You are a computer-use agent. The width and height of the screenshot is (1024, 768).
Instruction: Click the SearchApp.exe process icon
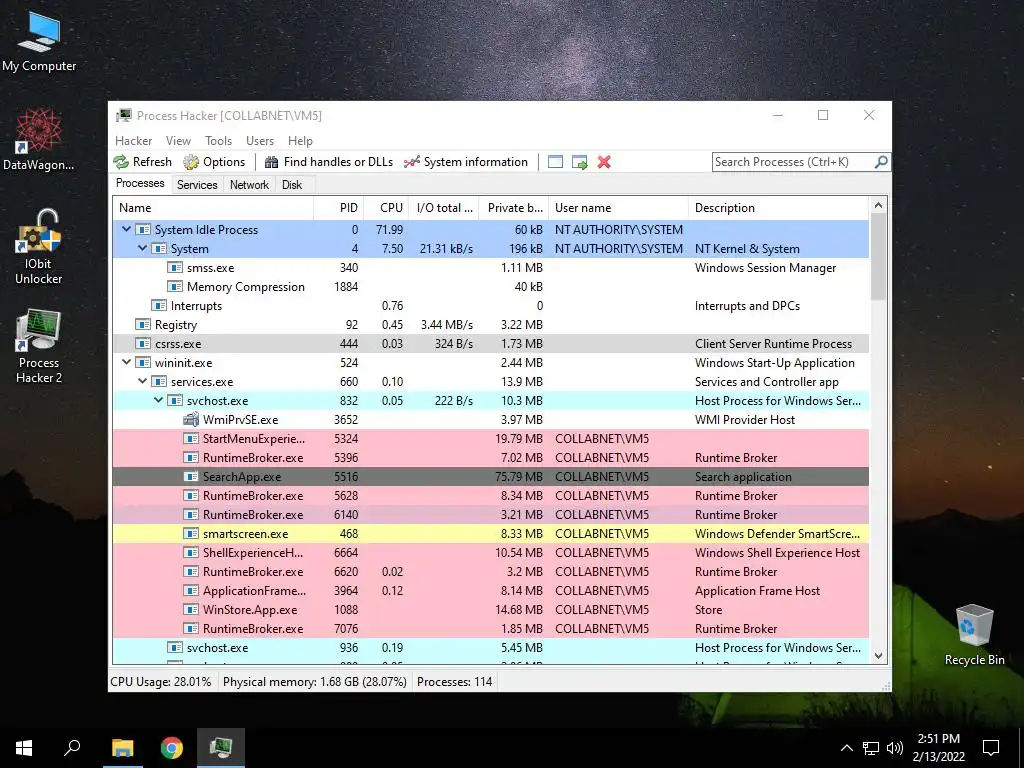coord(191,477)
